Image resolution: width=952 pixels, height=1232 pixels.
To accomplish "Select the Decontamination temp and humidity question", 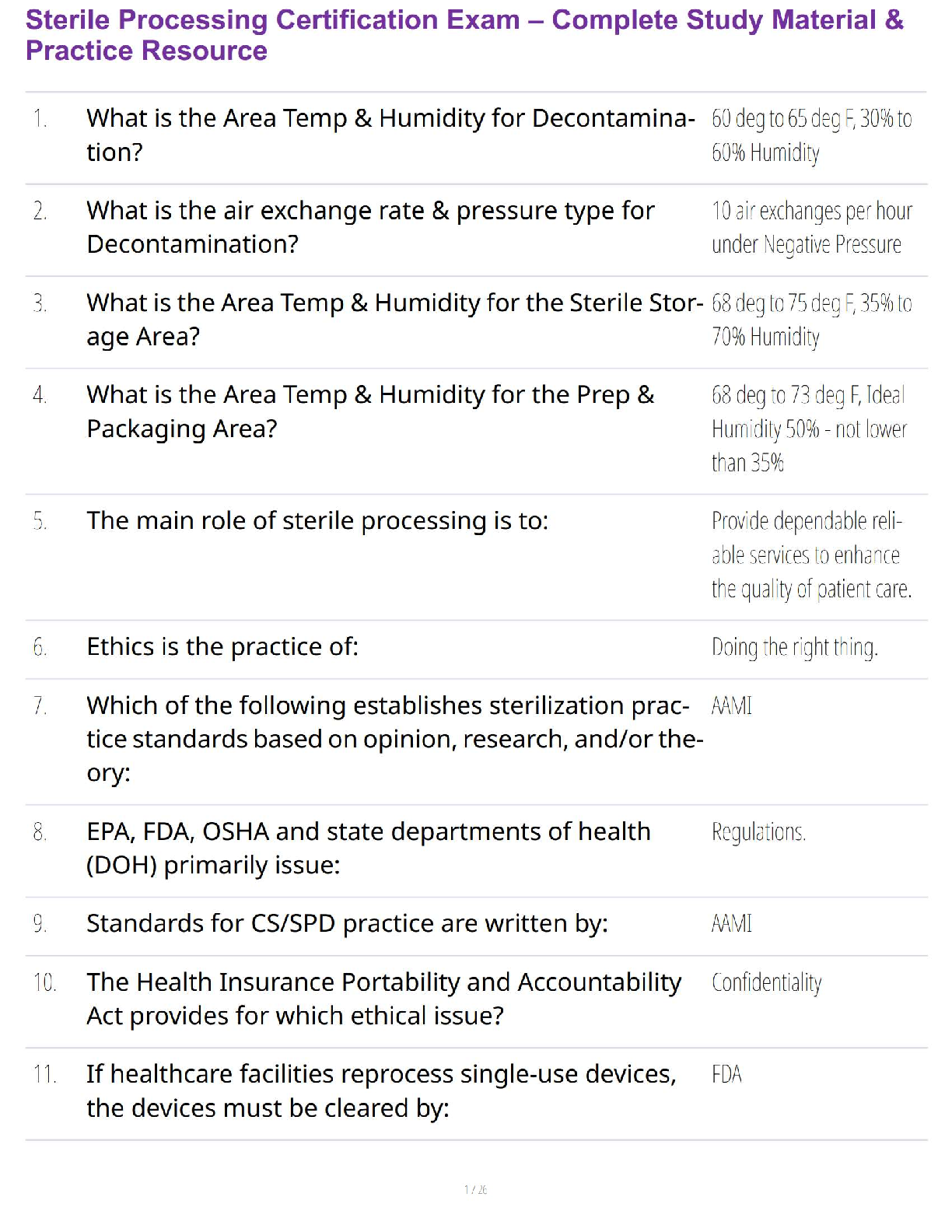I will click(390, 135).
